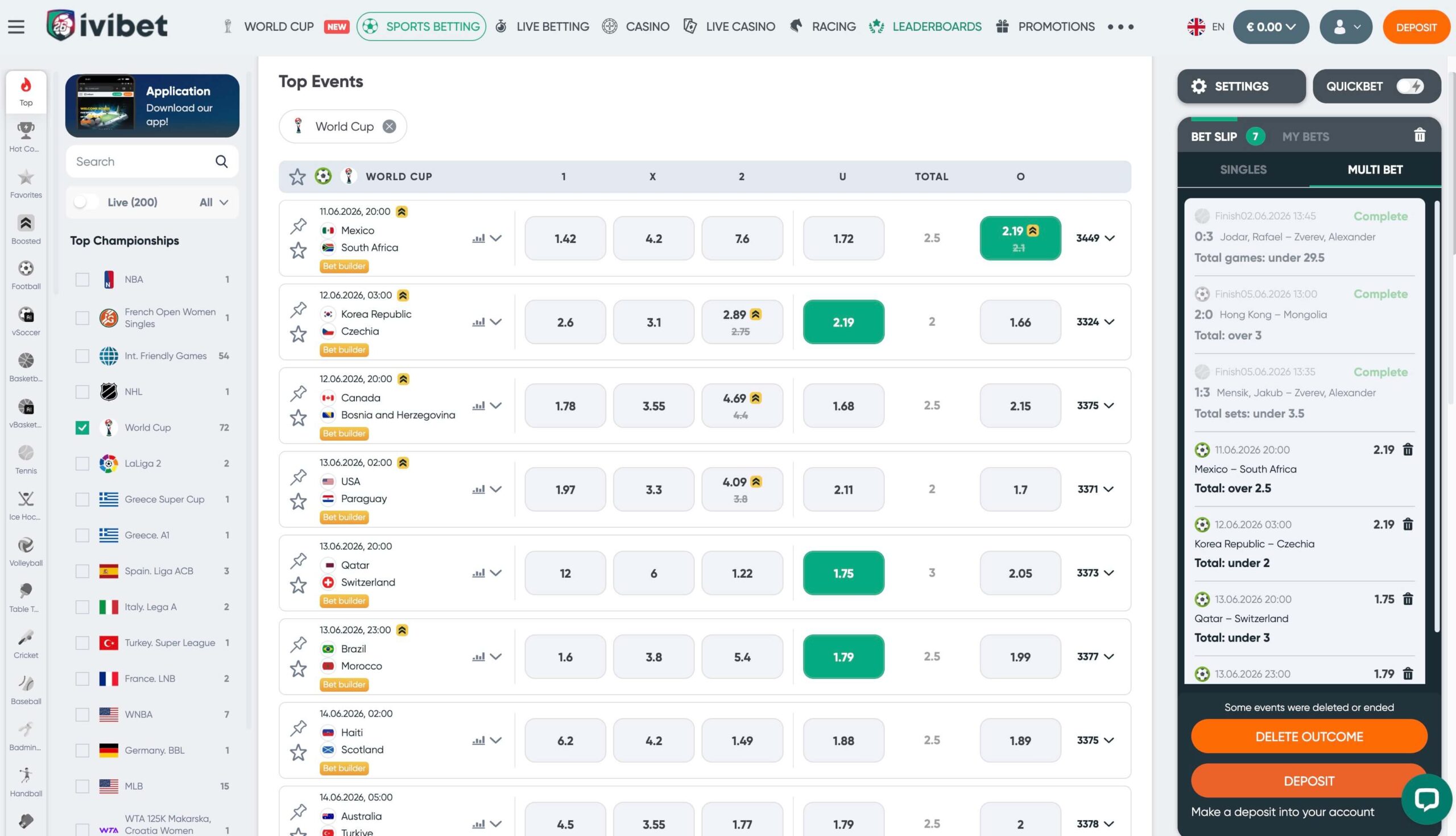
Task: Open the Application download banner
Action: pyautogui.click(x=152, y=106)
